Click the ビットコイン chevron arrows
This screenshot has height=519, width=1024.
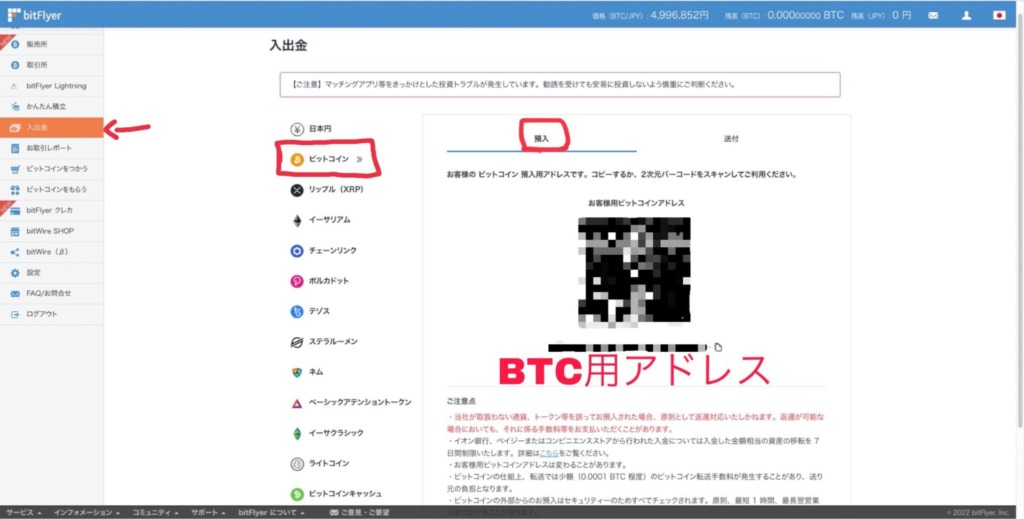pos(359,159)
